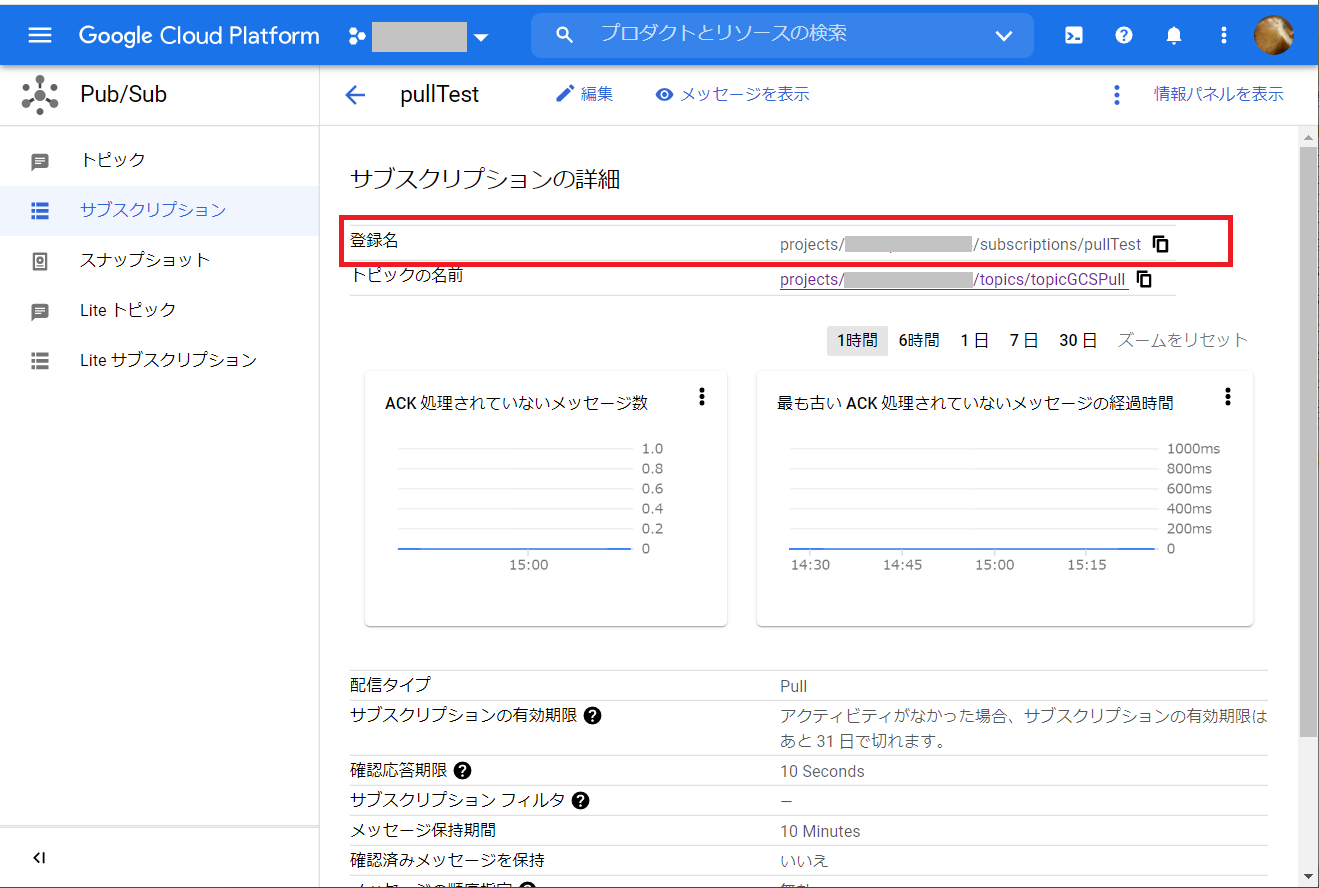Select サブスクリプション in the sidebar
Viewport: 1319px width, 888px height.
coord(160,210)
